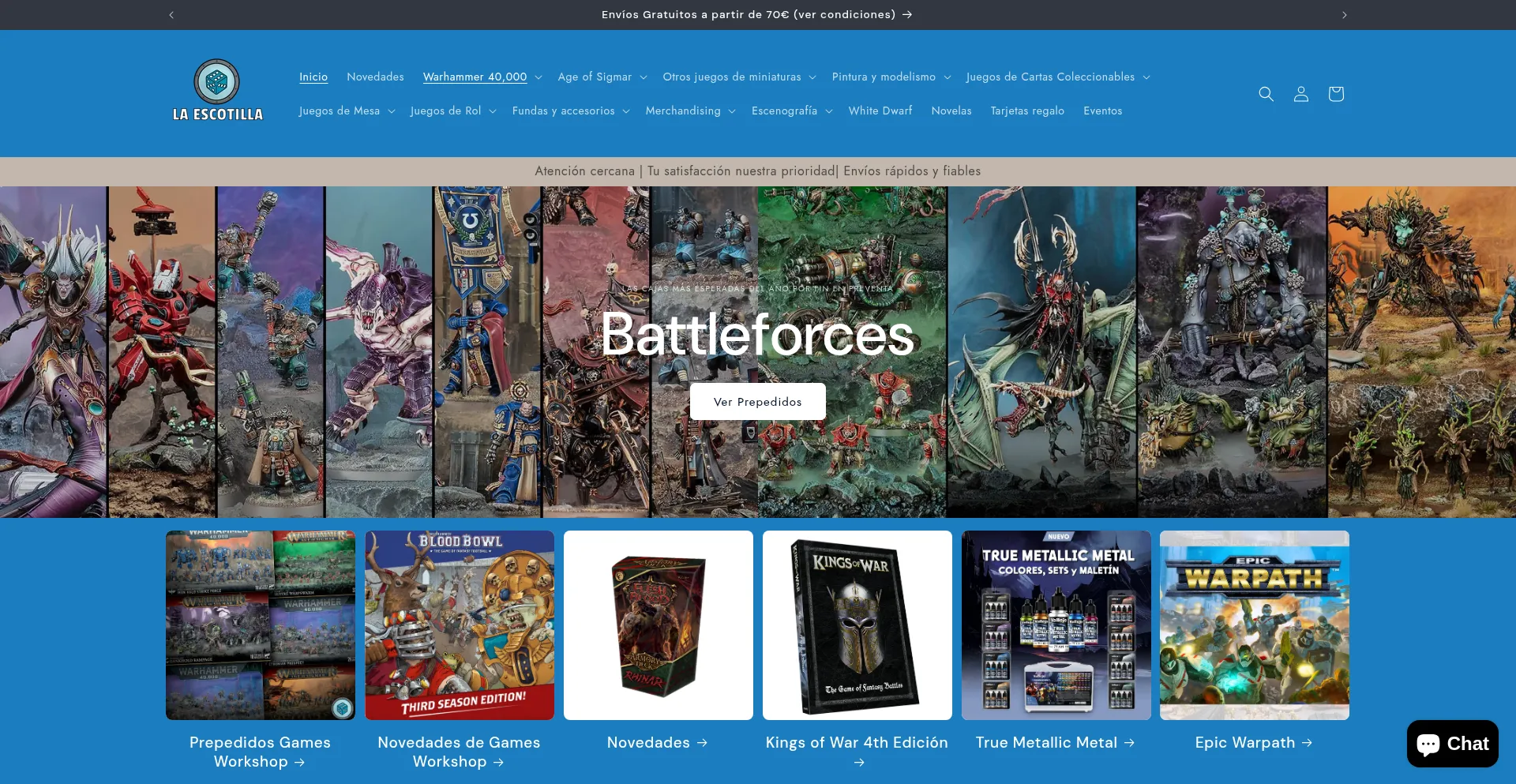Select the Novedades menu item
This screenshot has height=784, width=1516.
(x=375, y=77)
